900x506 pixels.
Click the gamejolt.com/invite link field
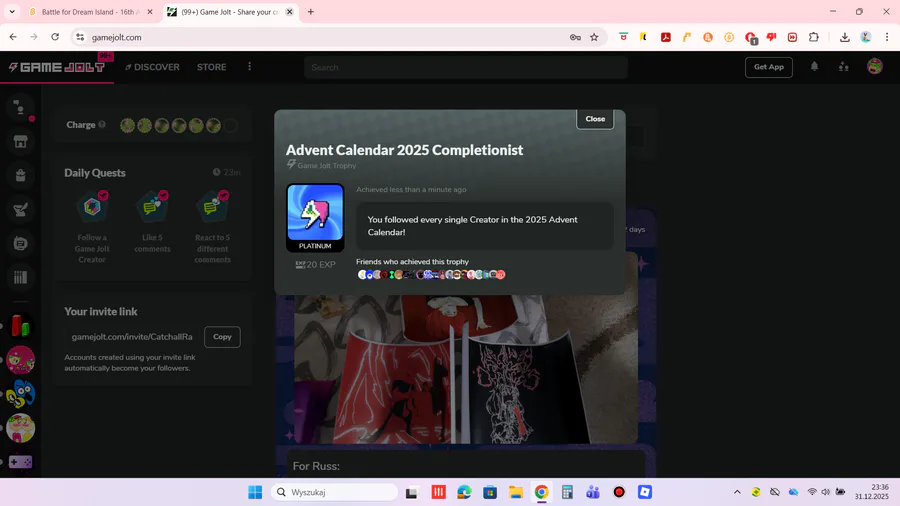(132, 337)
